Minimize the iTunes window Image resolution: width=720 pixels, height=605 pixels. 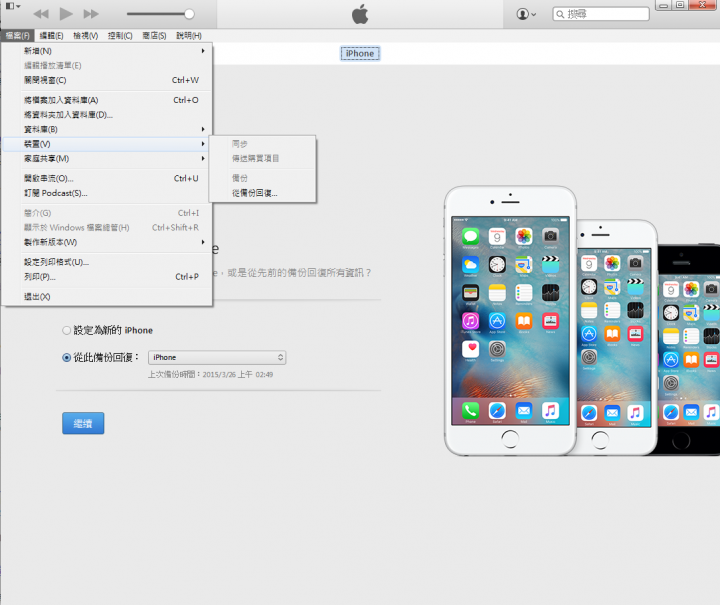664,5
